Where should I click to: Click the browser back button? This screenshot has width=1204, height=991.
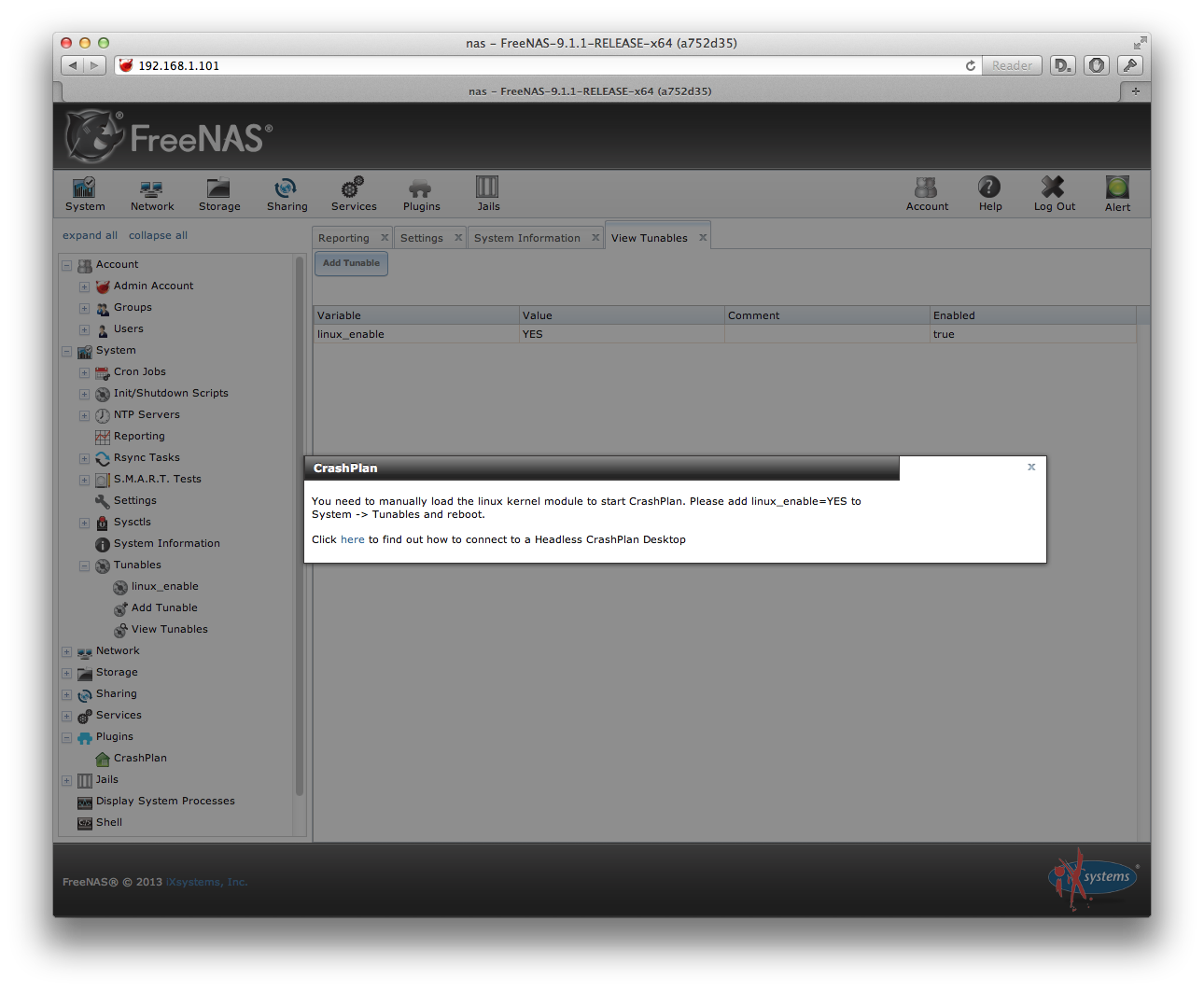tap(73, 65)
